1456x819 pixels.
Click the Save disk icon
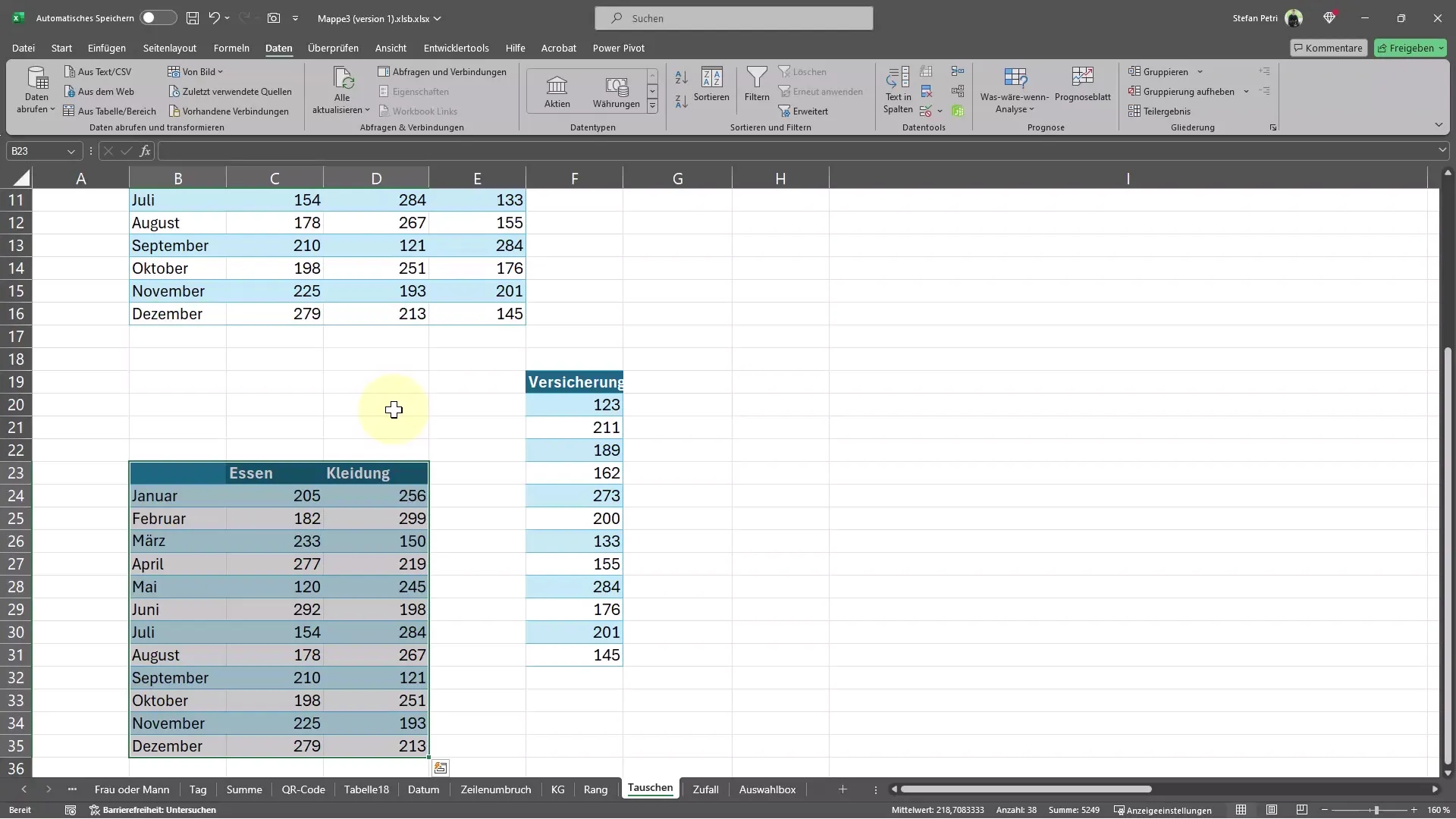click(x=193, y=17)
